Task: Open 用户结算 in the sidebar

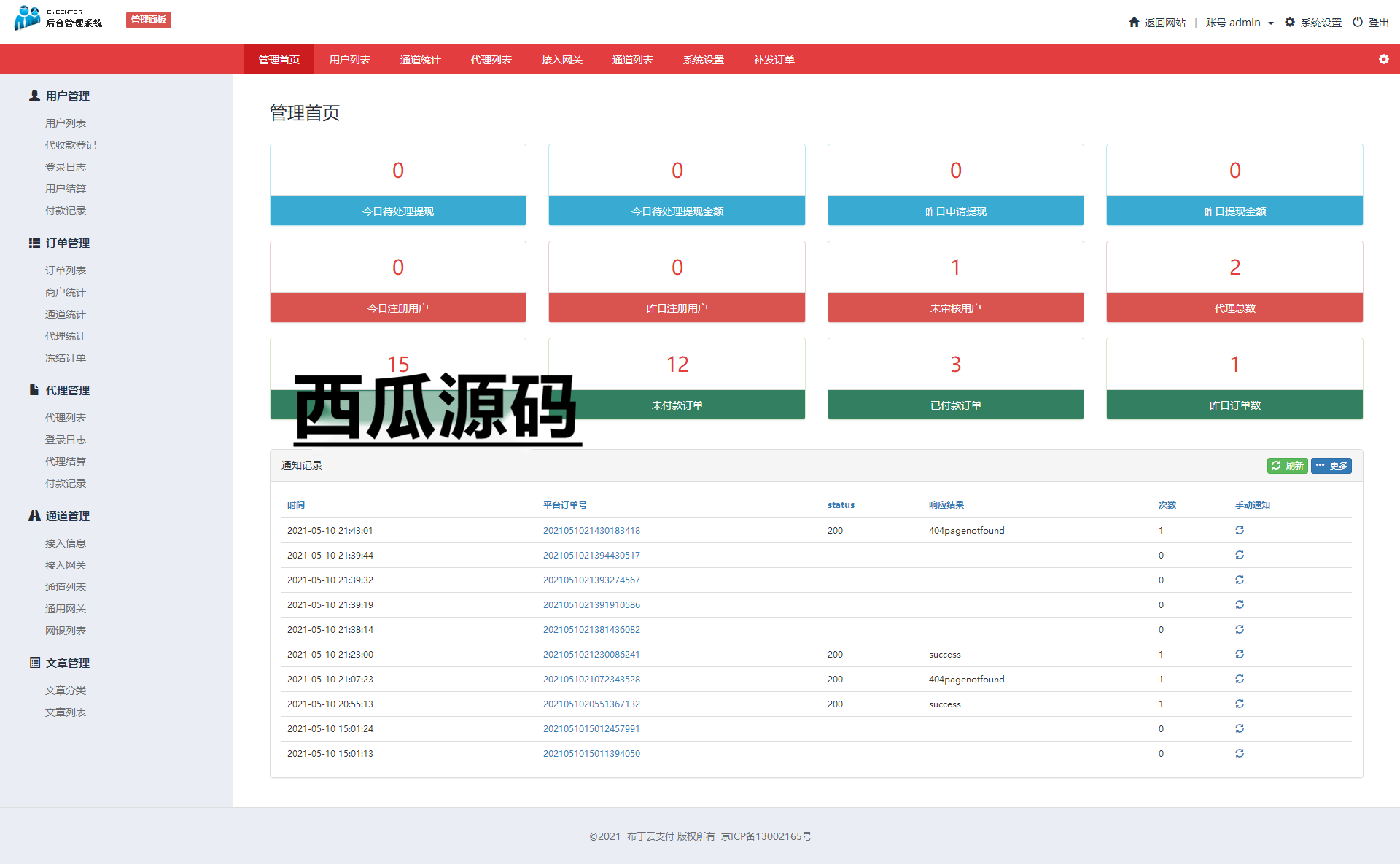Action: click(66, 189)
